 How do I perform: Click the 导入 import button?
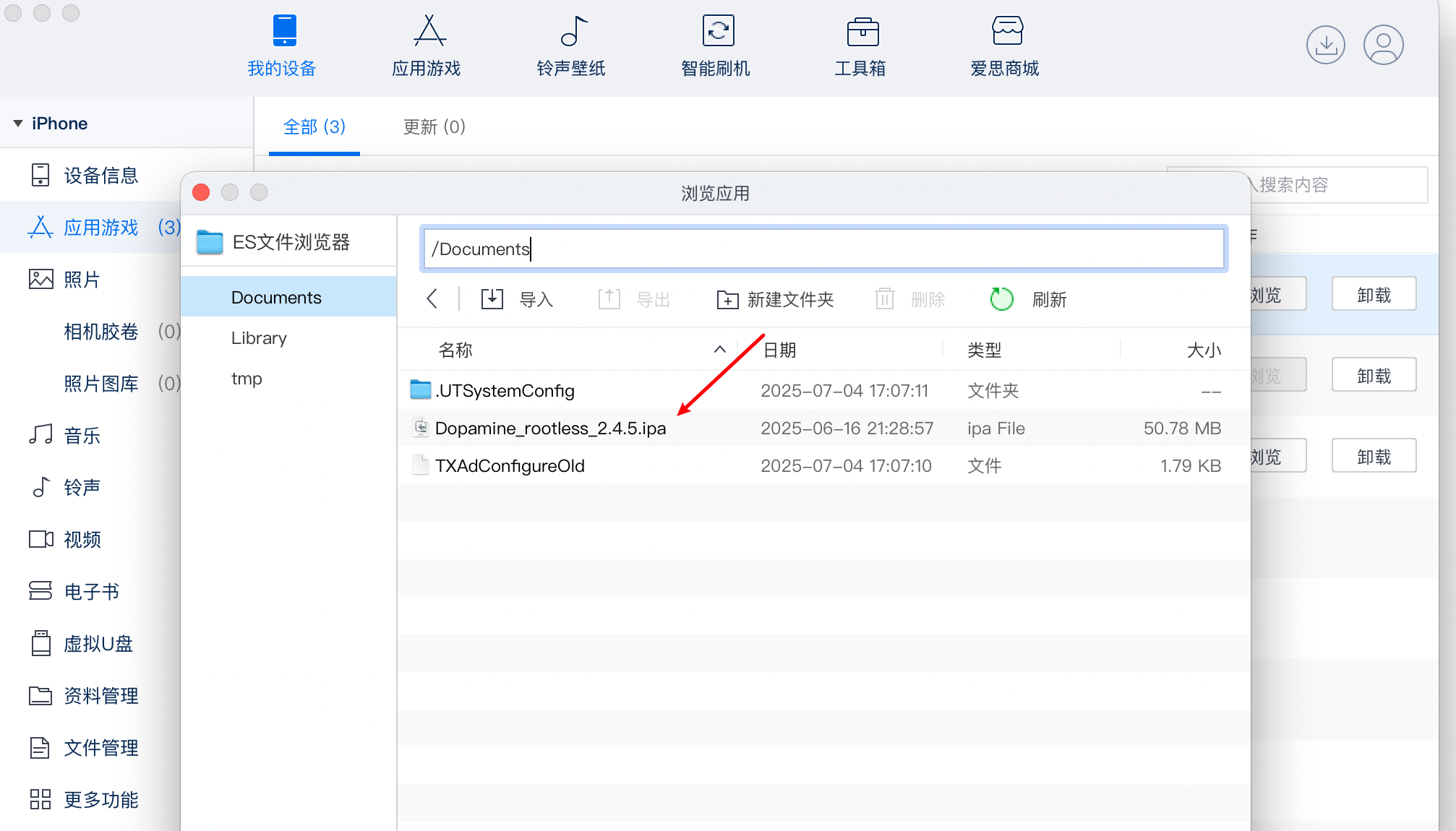tap(518, 299)
